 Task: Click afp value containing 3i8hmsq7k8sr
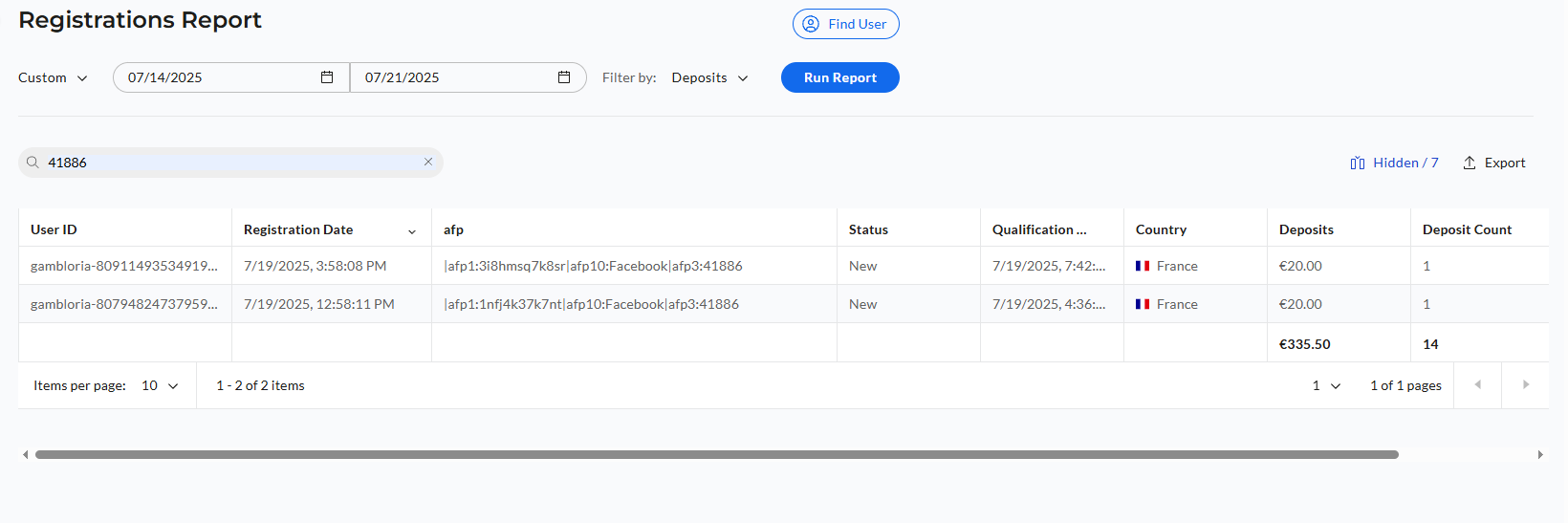coord(593,266)
